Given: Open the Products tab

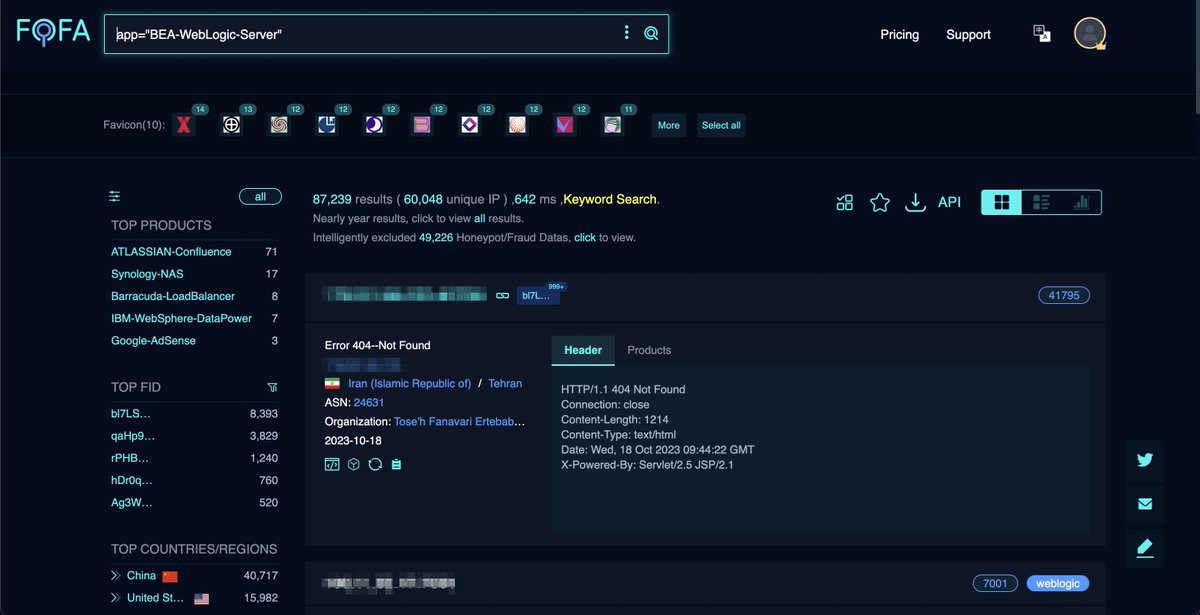Looking at the screenshot, I should point(649,350).
